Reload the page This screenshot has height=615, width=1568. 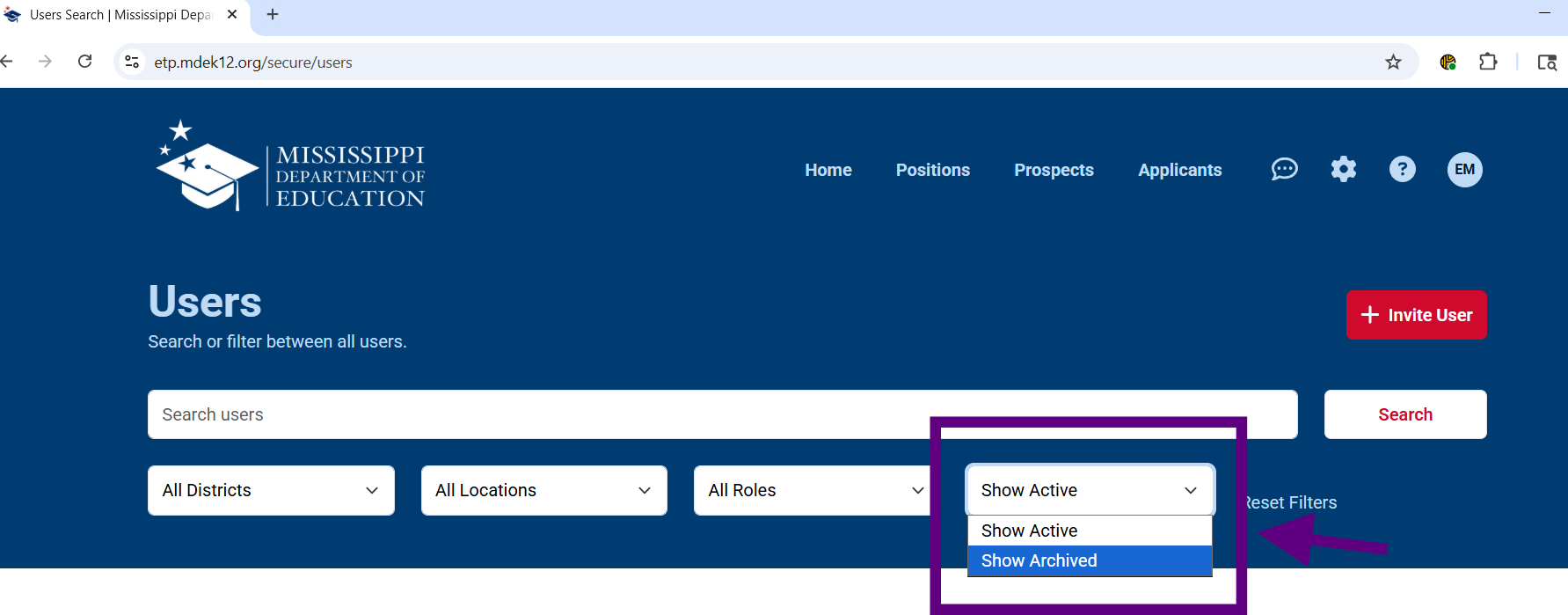click(85, 62)
